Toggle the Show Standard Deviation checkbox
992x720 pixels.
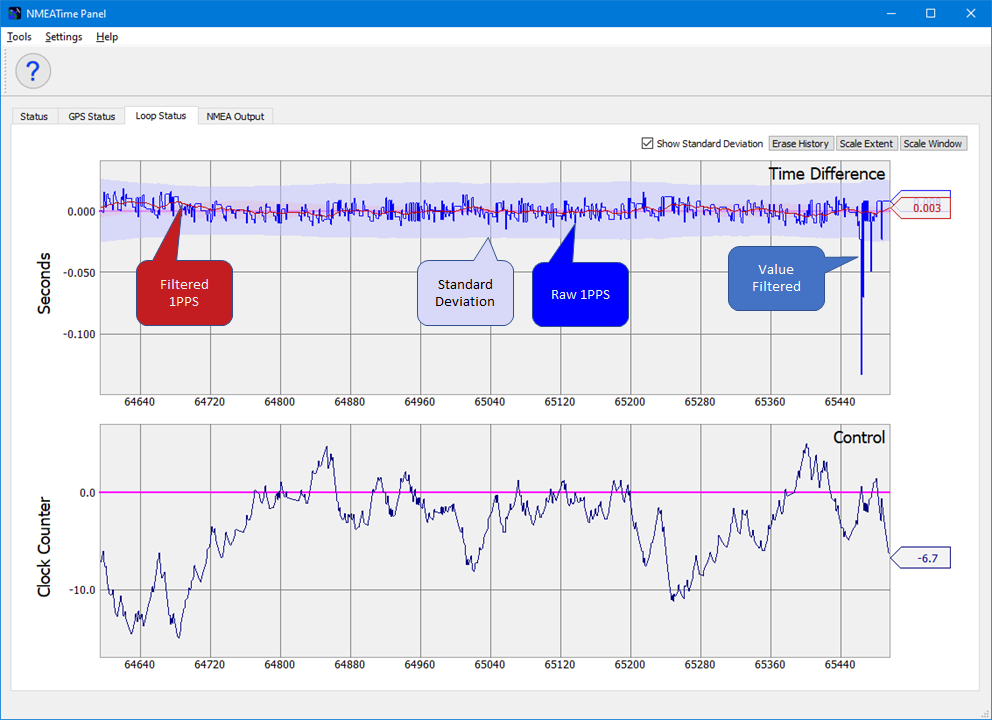(x=648, y=144)
